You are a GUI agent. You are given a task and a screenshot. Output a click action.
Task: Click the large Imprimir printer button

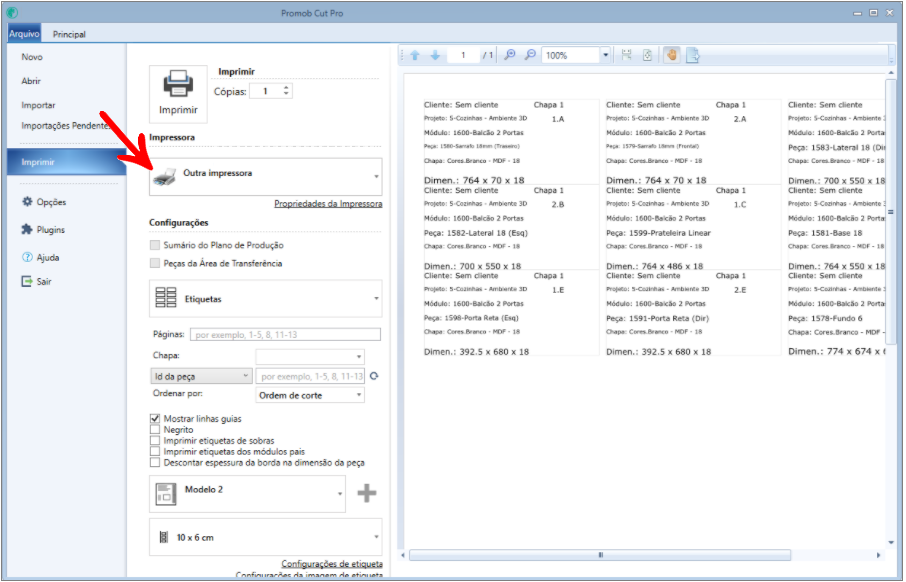pos(178,94)
